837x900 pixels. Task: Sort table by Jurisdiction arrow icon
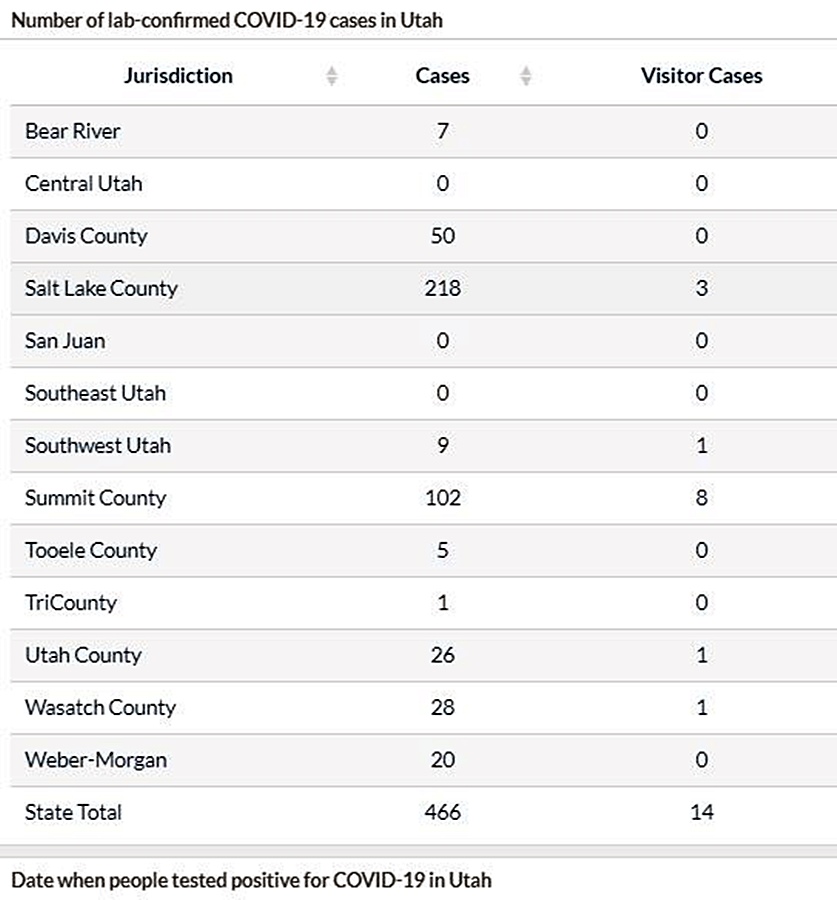331,76
